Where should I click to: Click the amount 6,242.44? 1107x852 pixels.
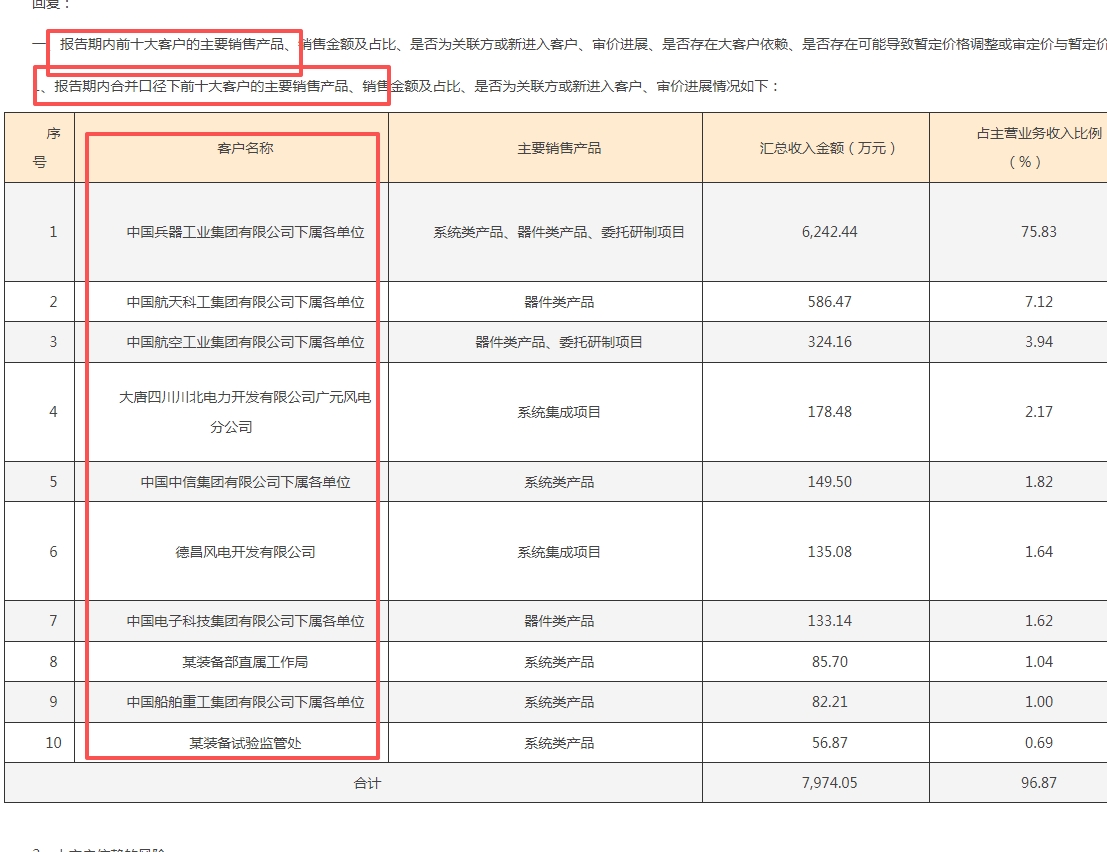pos(829,232)
